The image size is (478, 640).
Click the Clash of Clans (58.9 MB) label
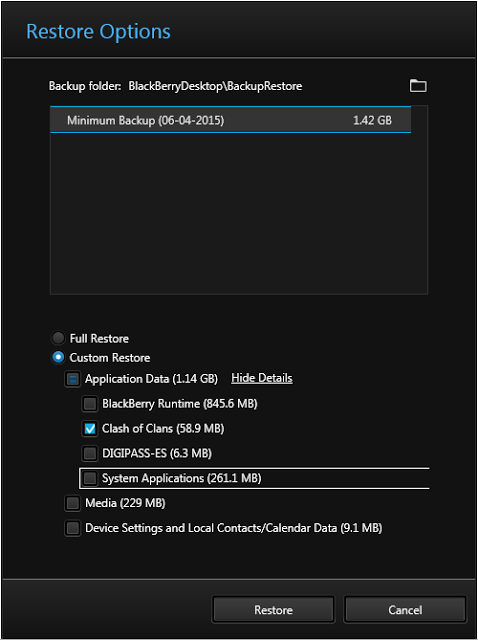pyautogui.click(x=163, y=429)
